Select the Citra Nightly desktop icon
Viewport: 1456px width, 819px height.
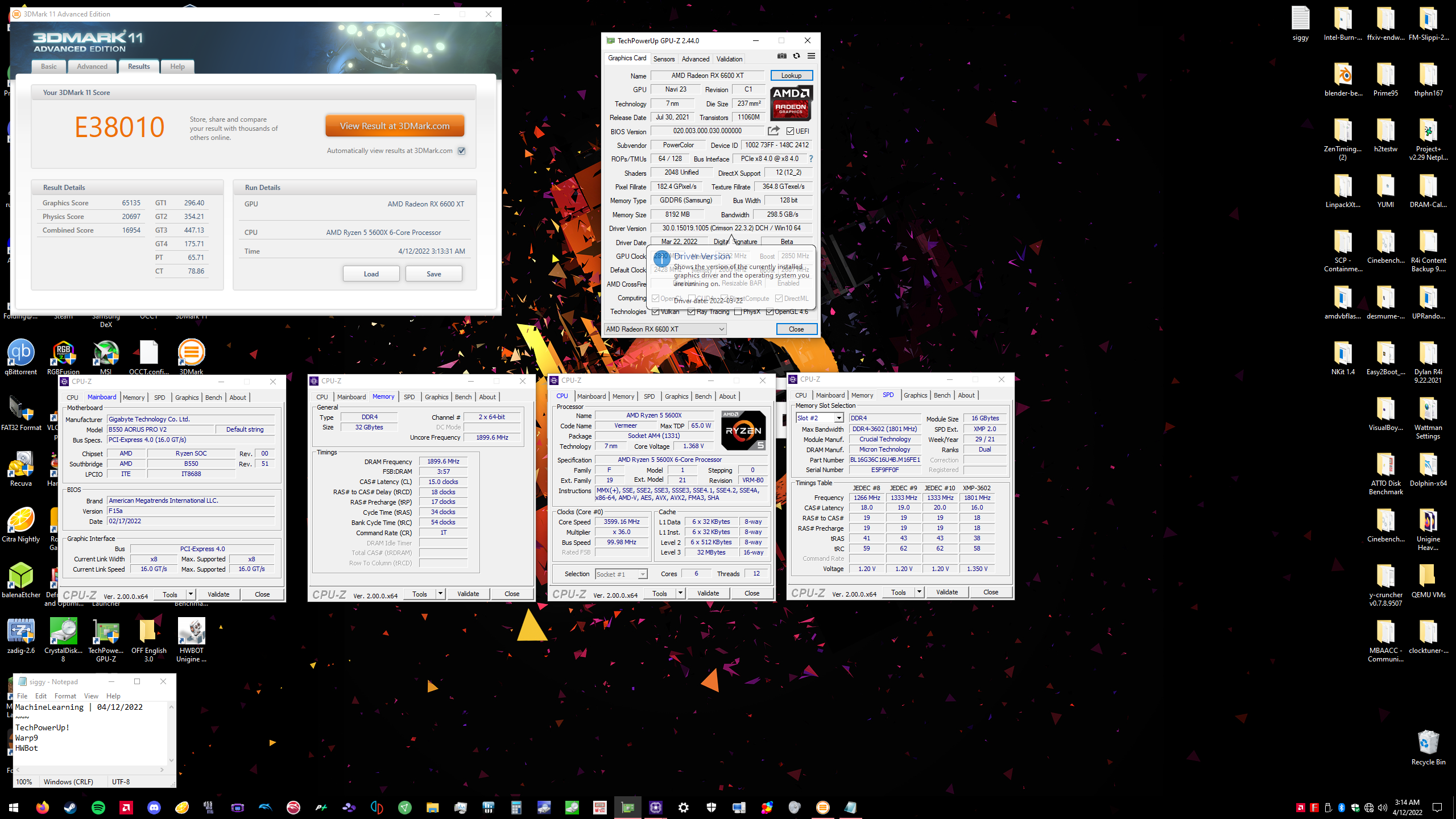[x=21, y=524]
